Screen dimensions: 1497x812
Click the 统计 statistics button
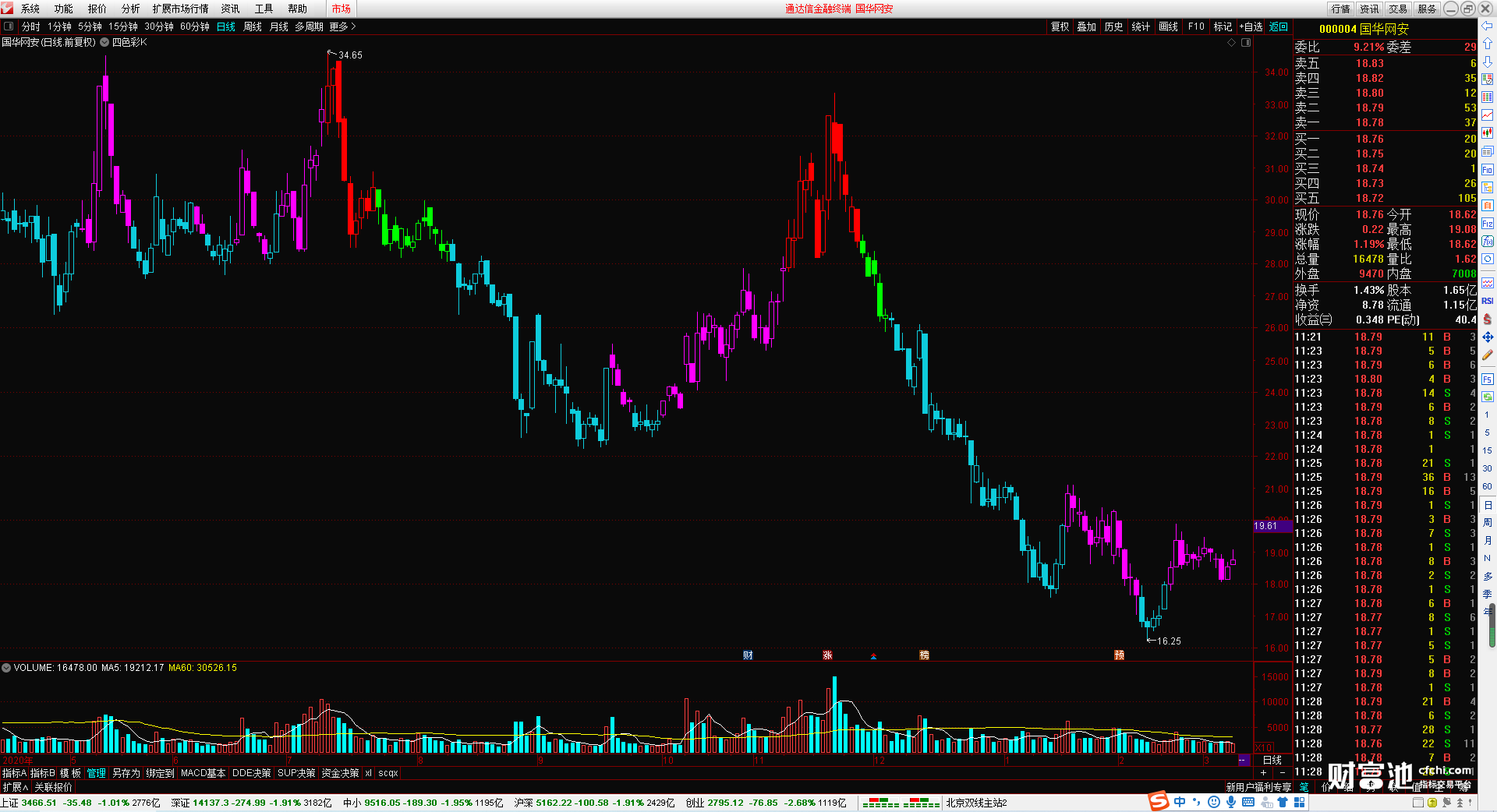(x=1141, y=26)
